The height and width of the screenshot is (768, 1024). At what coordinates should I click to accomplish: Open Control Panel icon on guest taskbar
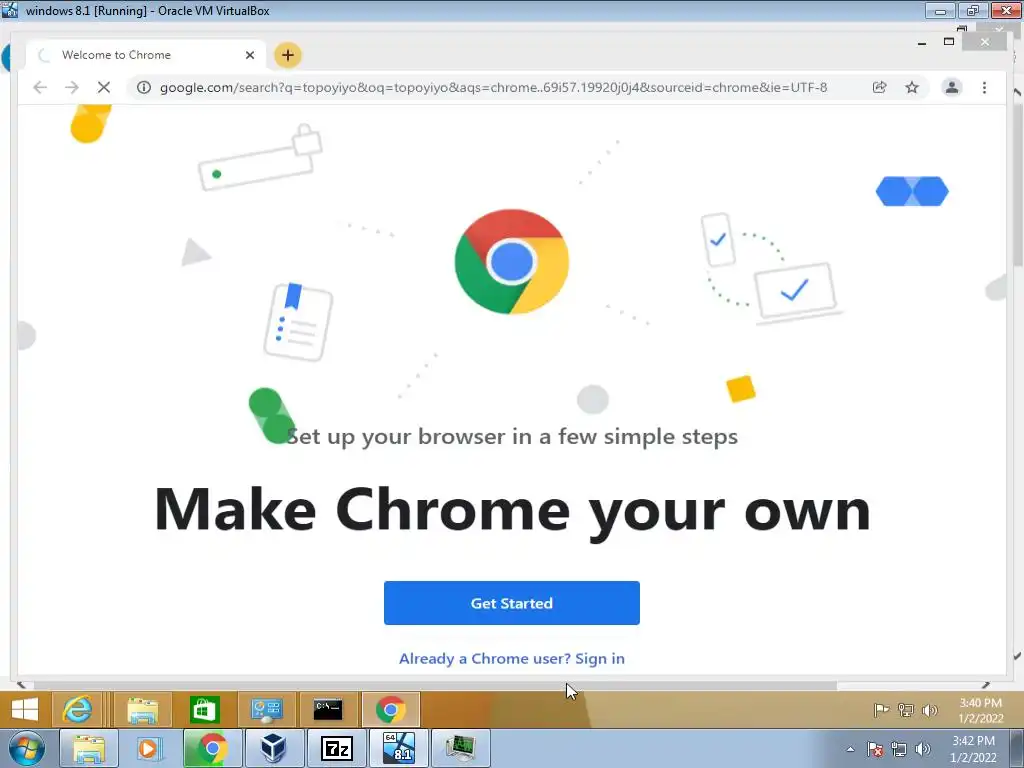pyautogui.click(x=266, y=709)
